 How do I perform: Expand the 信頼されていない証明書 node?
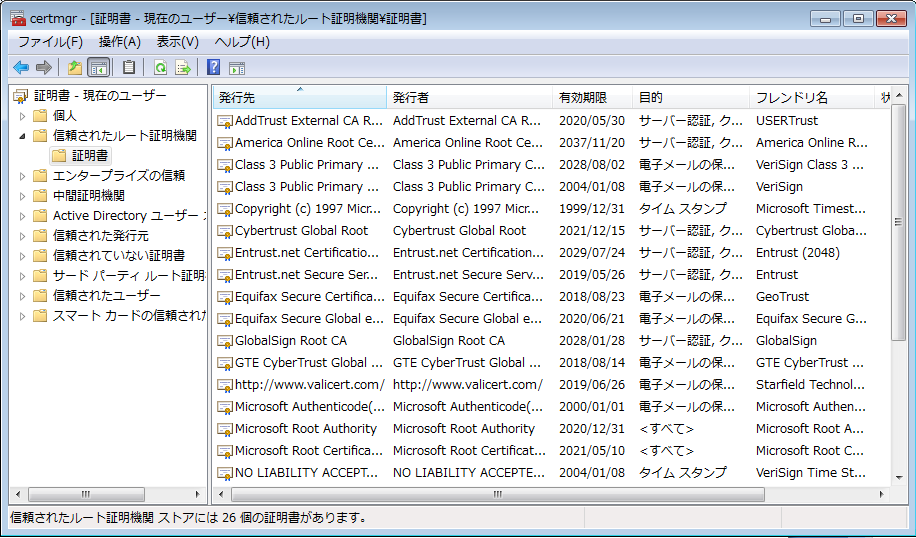(x=22, y=256)
